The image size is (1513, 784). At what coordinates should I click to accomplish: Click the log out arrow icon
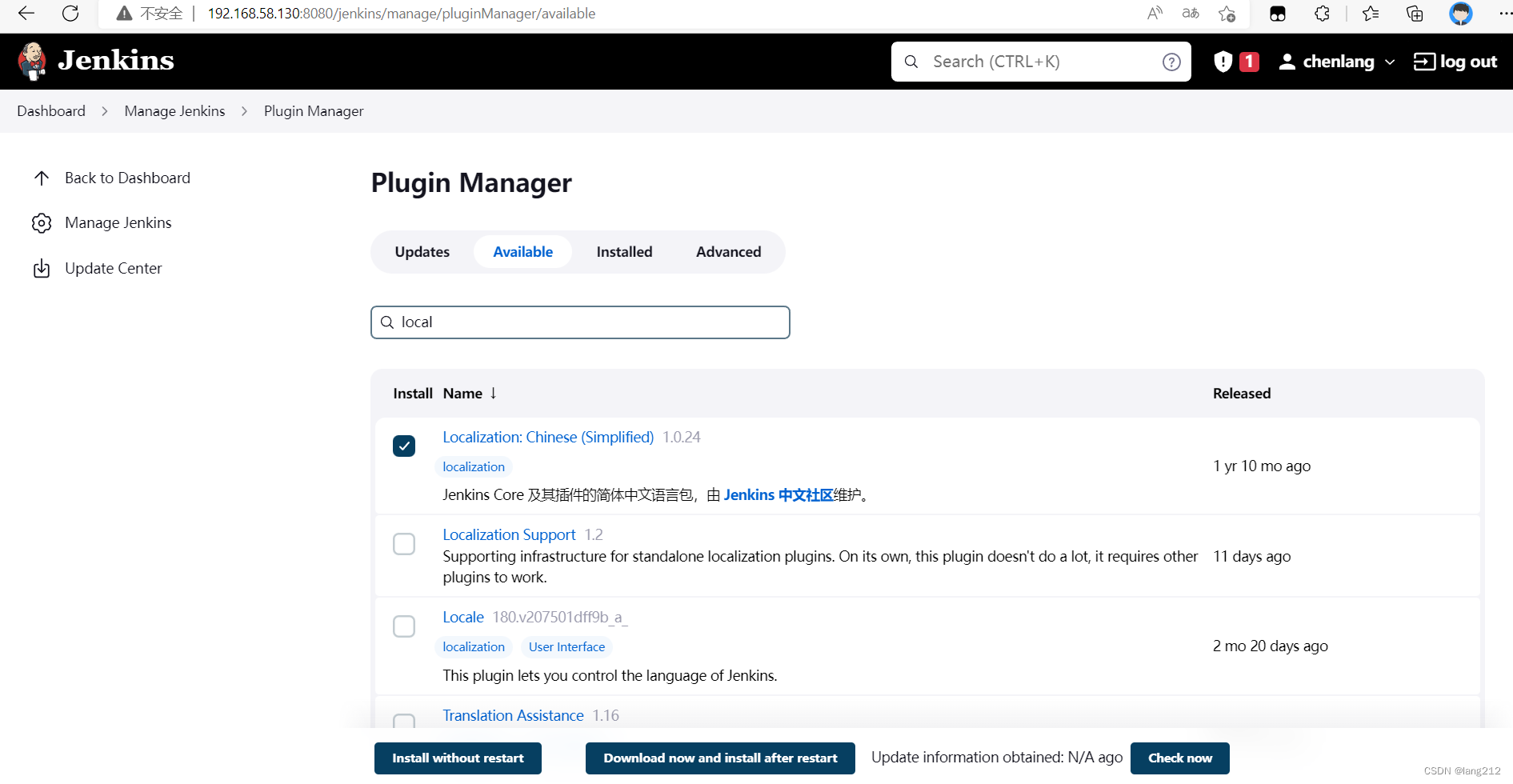pos(1424,62)
